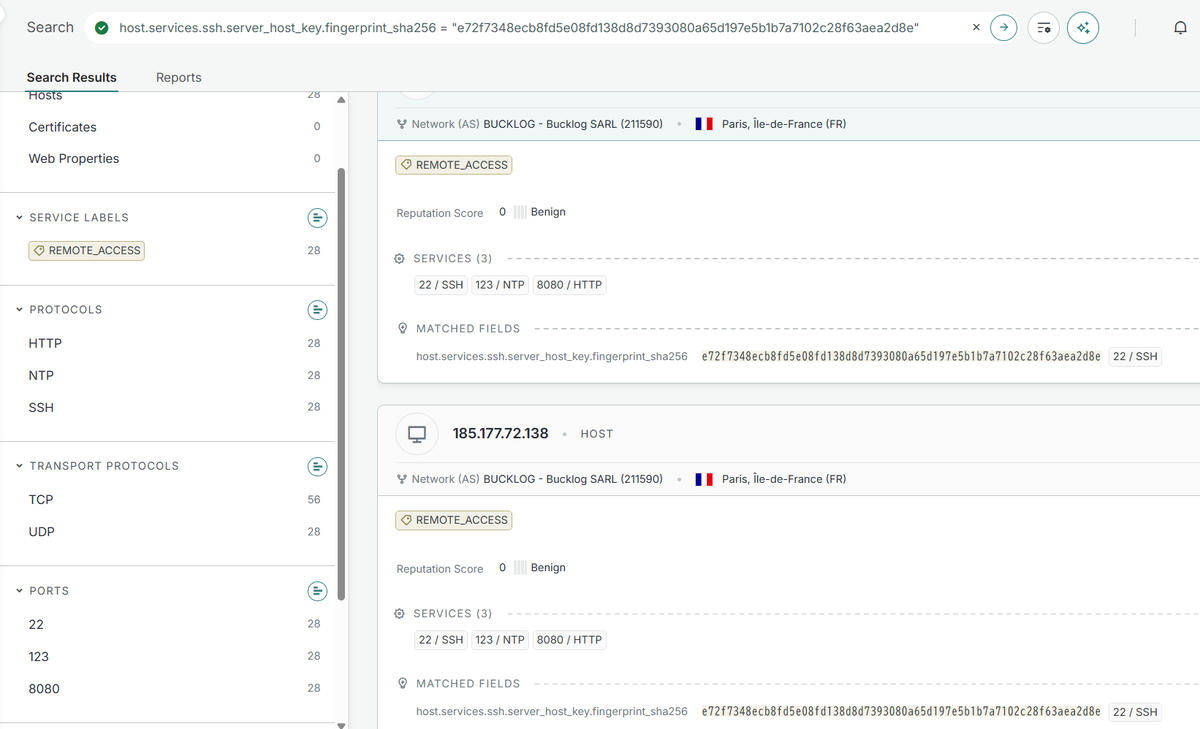Image resolution: width=1200 pixels, height=729 pixels.
Task: Run the search with the arrow button
Action: click(x=1004, y=28)
